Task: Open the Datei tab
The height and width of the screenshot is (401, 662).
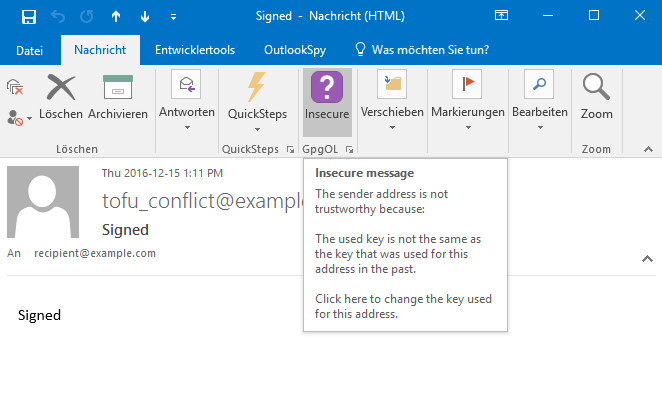Action: coord(30,49)
